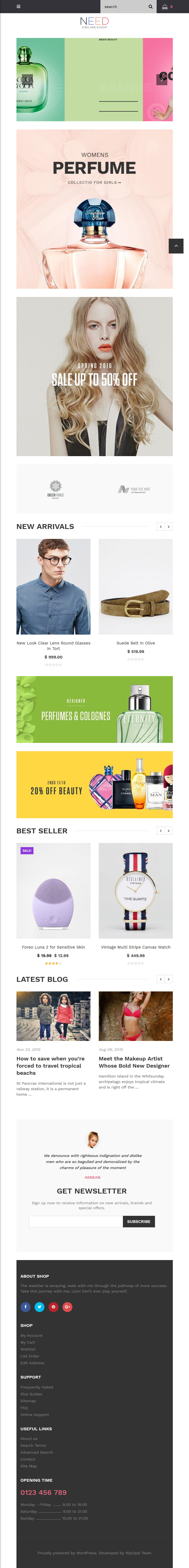Click the scroll-to-top arrow button
This screenshot has height=1568, width=189.
pyautogui.click(x=176, y=246)
